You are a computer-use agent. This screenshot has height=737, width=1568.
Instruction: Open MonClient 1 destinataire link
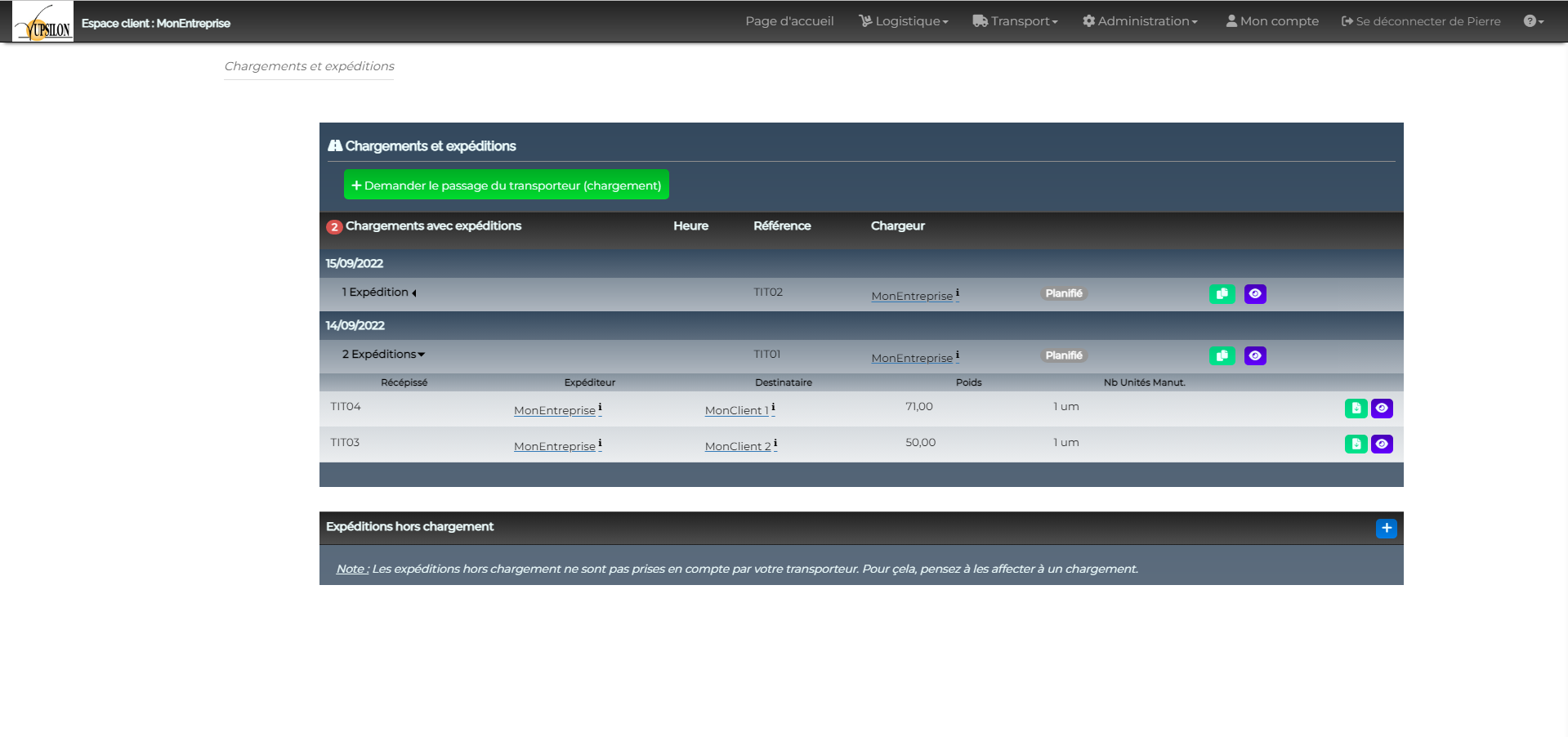737,410
